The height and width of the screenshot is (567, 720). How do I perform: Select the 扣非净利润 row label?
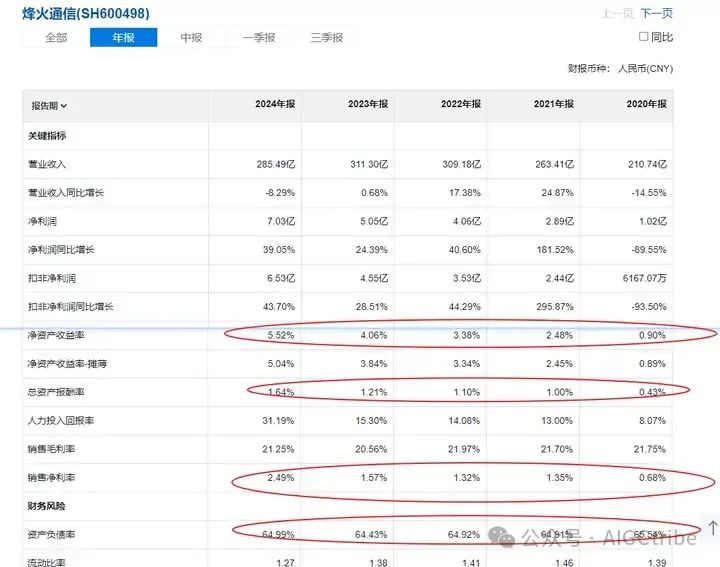click(52, 278)
